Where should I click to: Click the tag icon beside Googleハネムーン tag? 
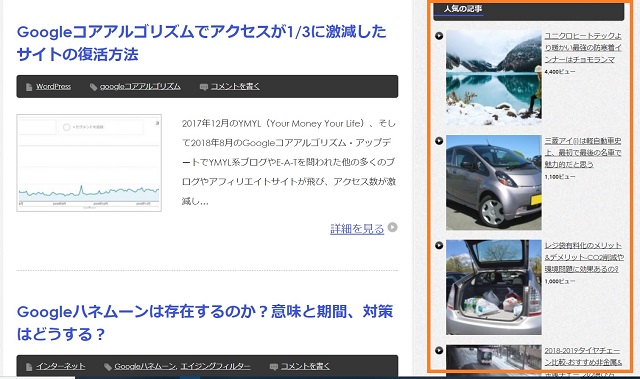pyautogui.click(x=108, y=367)
